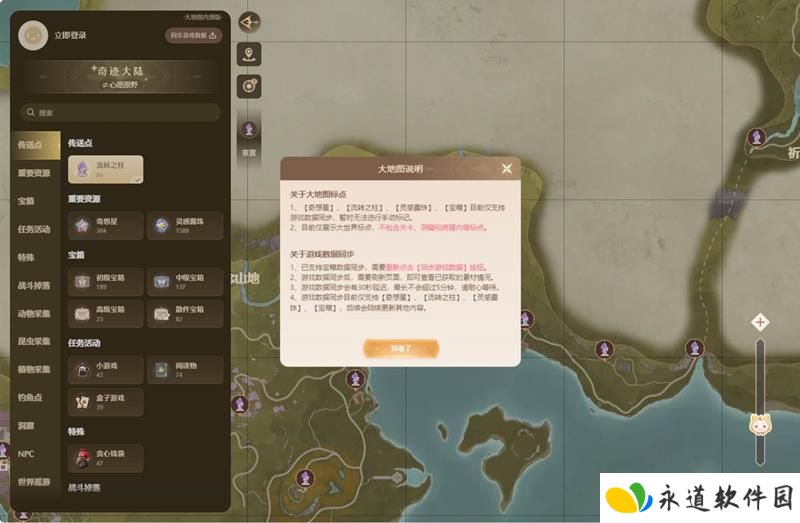The height and width of the screenshot is (523, 800).
Task: Select the 植物采集 category tab
Action: [35, 369]
